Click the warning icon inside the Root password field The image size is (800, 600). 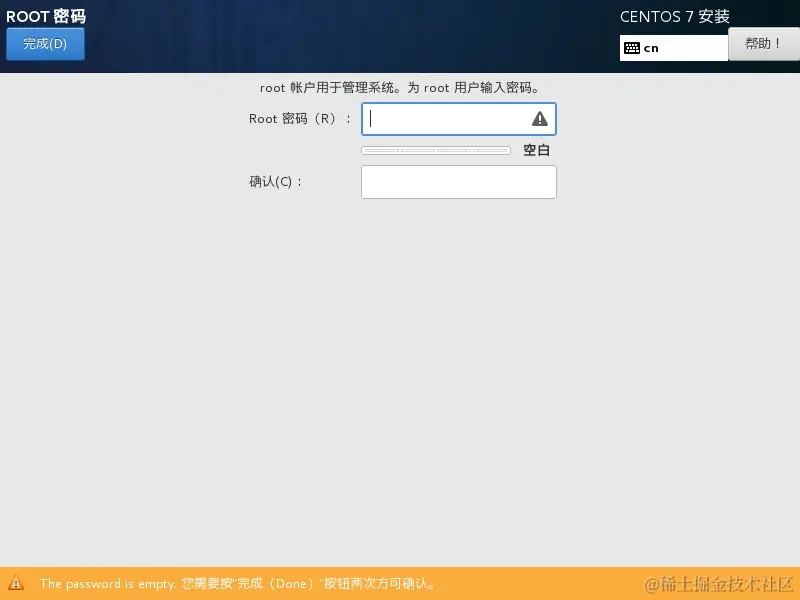pyautogui.click(x=539, y=119)
